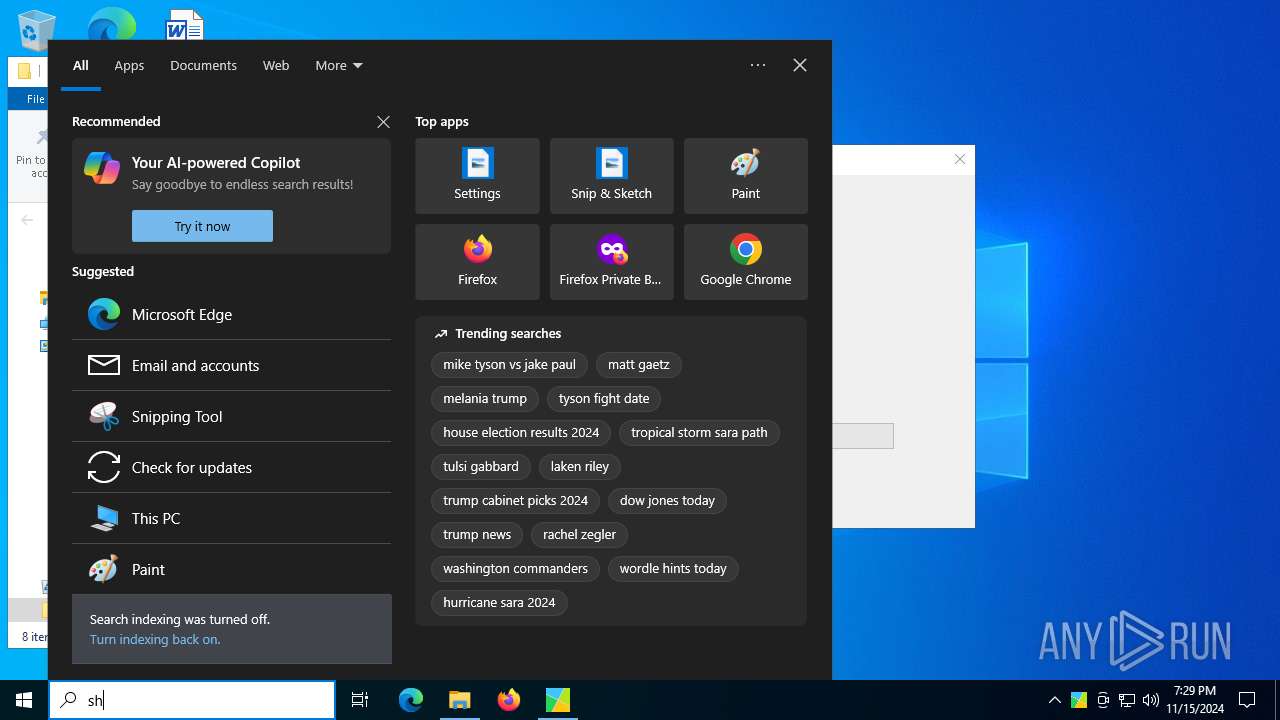Select dow jones today trending search

[667, 501]
